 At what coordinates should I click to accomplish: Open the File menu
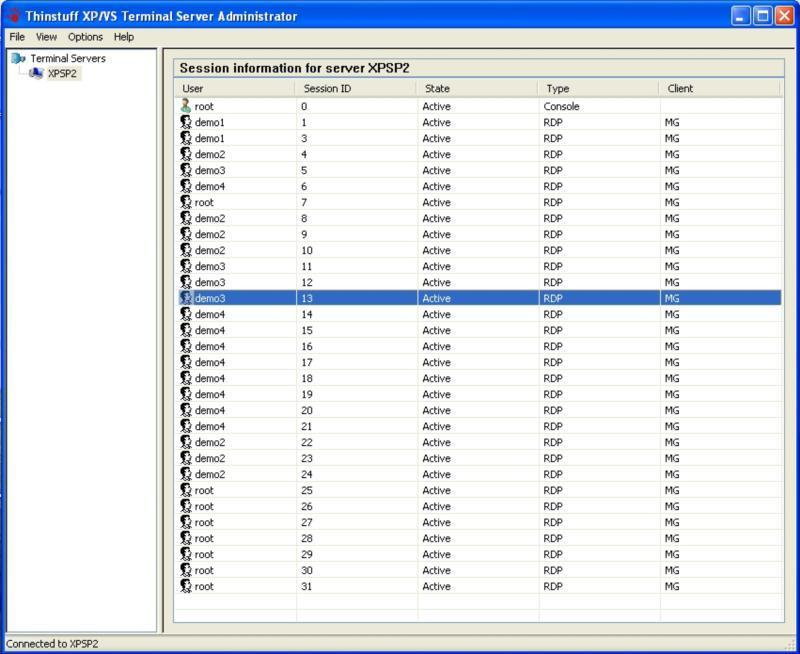point(17,37)
